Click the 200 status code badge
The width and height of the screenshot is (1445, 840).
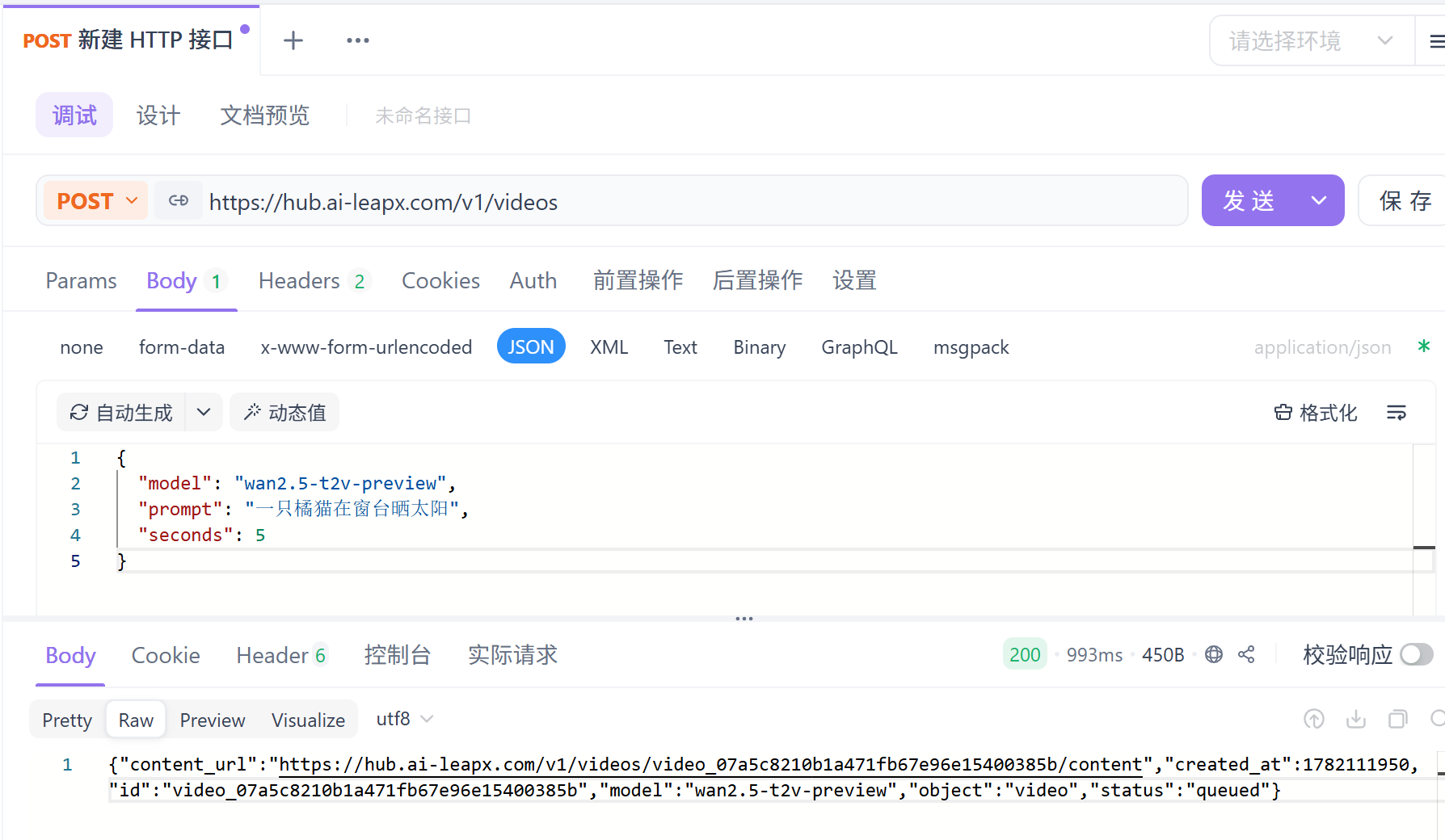[x=1025, y=654]
